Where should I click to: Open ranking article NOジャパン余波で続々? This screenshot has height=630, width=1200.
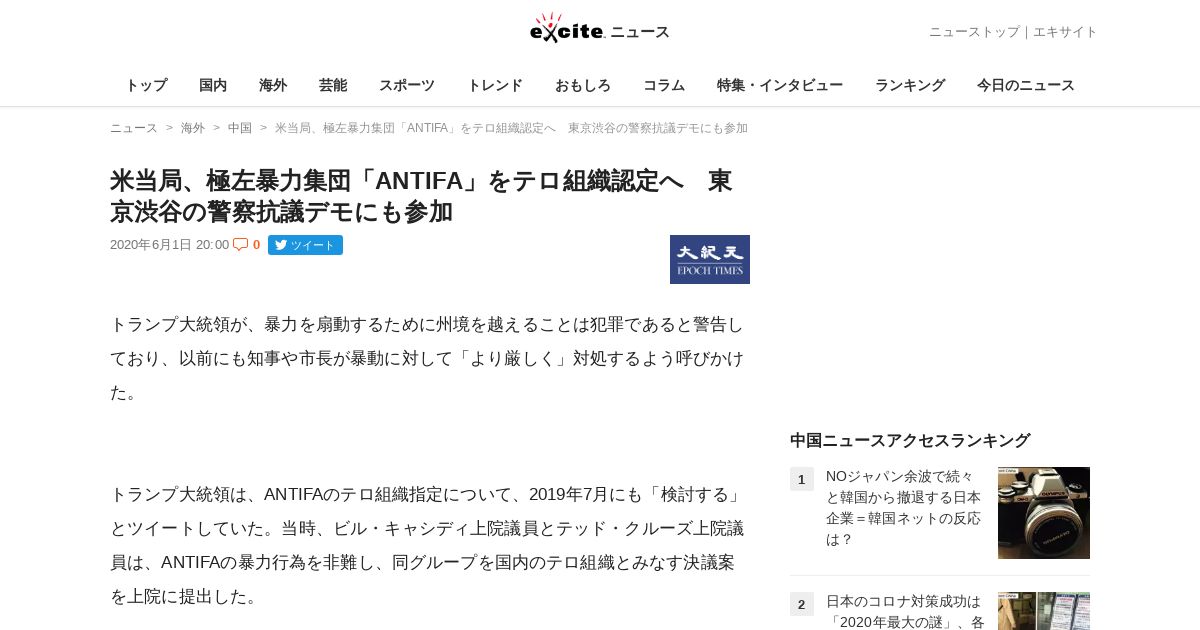coord(904,508)
